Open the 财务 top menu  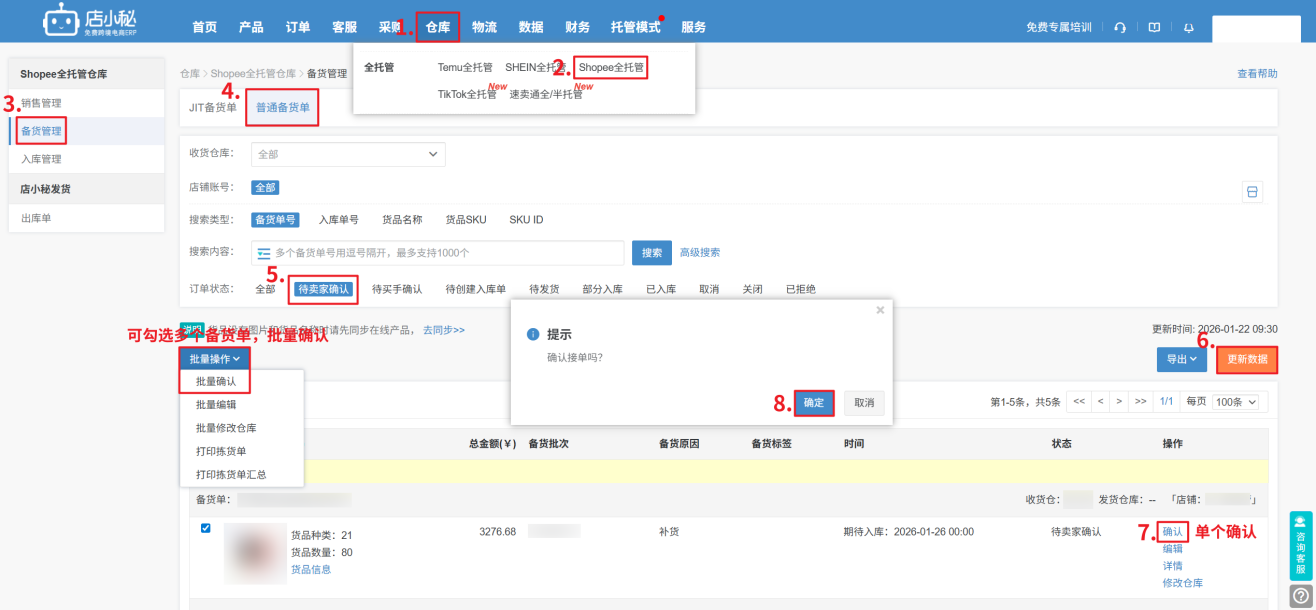tap(577, 27)
